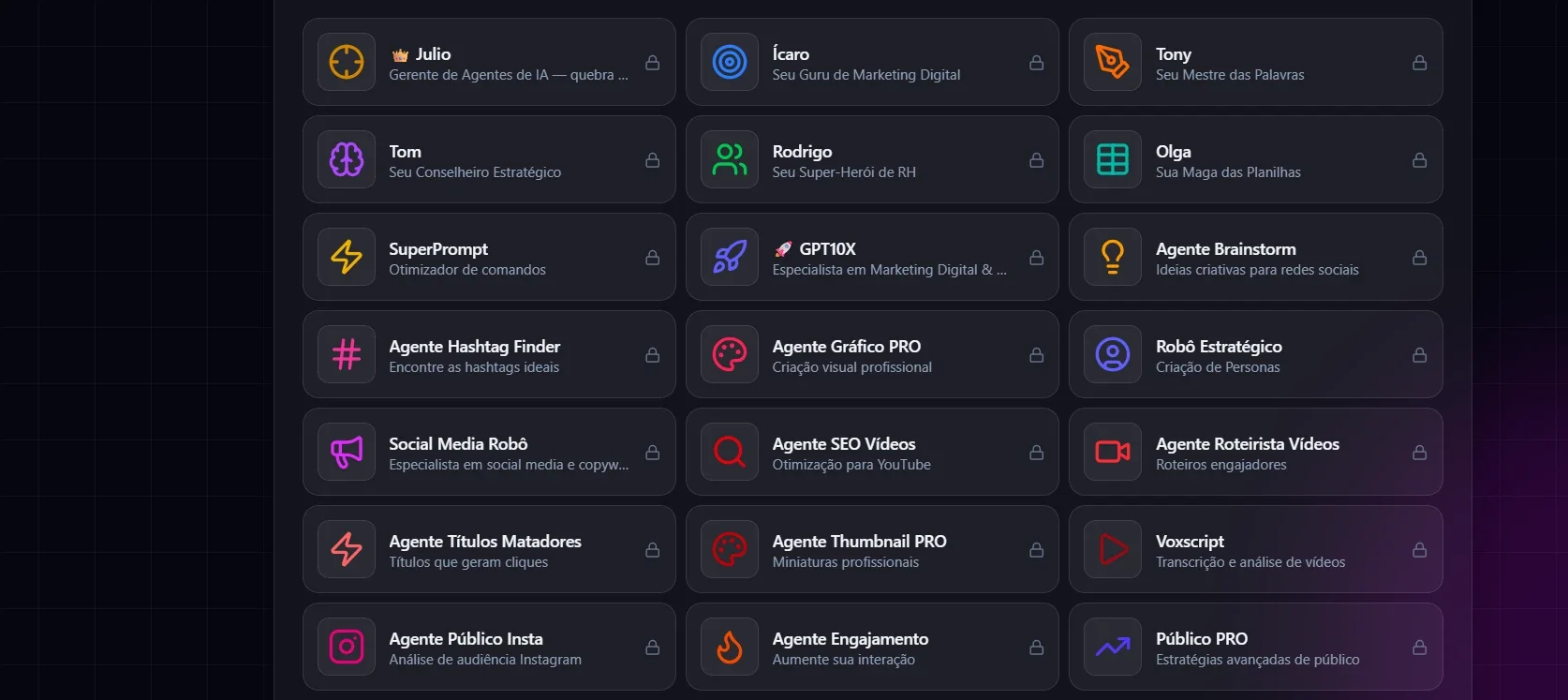Click the lock icon on SuperPrompt card
Viewport: 1568px width, 700px height.
[x=653, y=258]
